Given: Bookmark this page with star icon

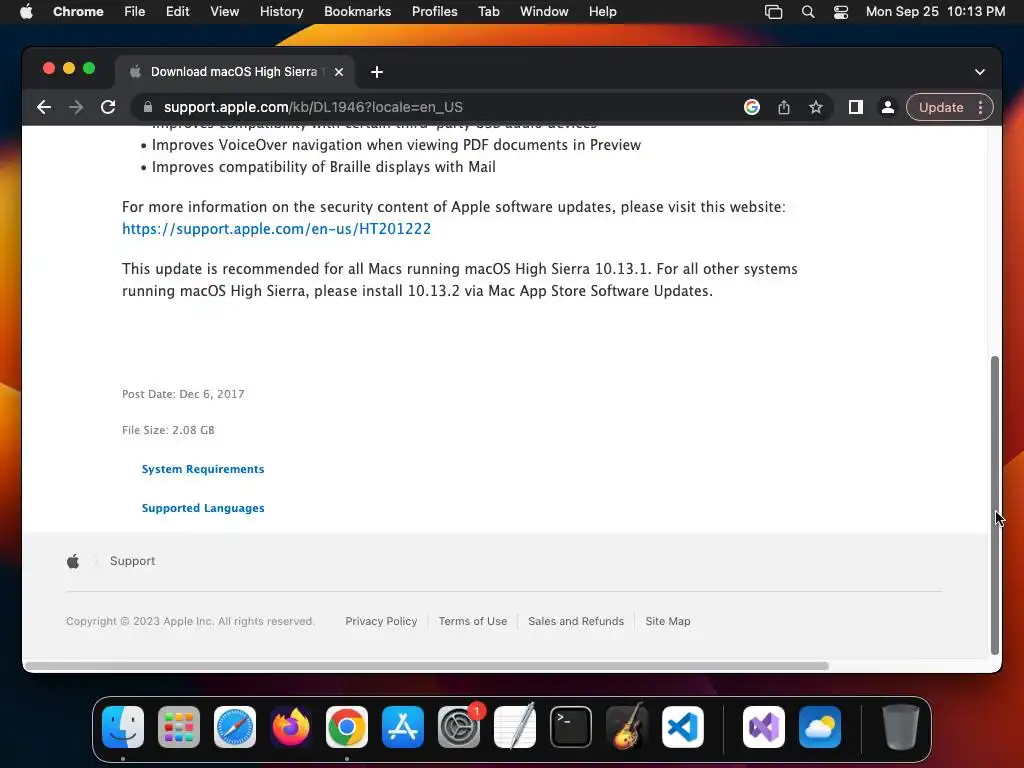Looking at the screenshot, I should [816, 107].
